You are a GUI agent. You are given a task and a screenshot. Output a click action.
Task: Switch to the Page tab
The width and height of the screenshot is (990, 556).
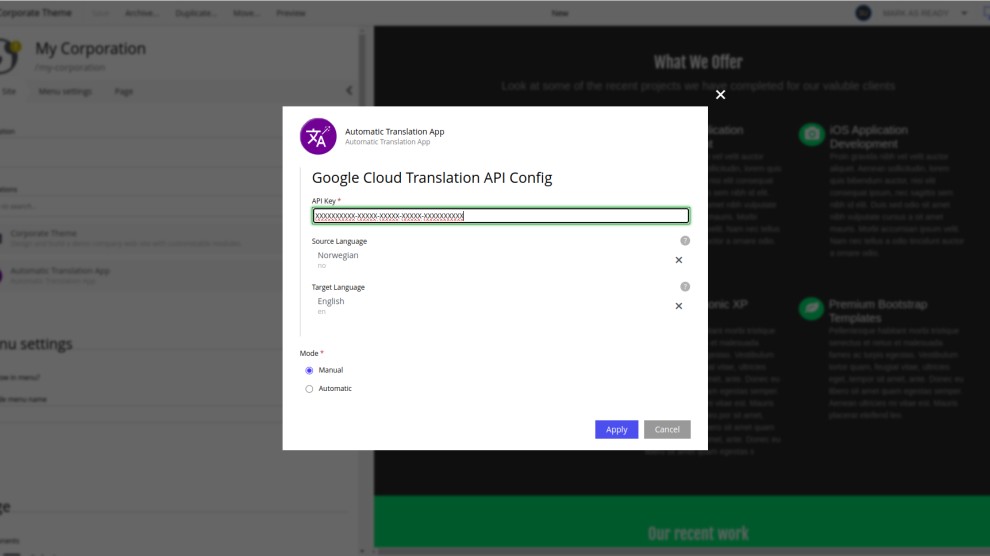point(124,92)
